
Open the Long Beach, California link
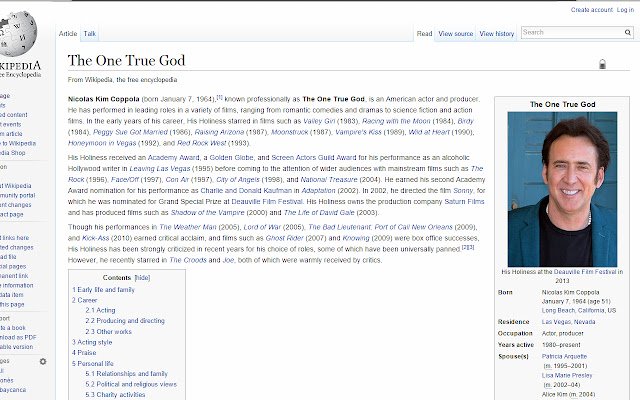point(579,311)
